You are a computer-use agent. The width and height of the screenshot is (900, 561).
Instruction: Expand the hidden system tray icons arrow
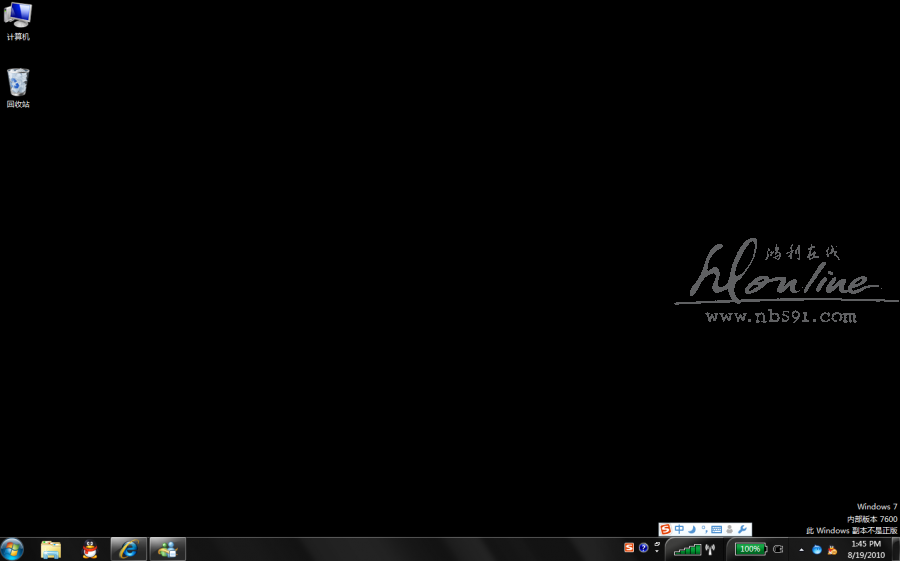[x=801, y=549]
